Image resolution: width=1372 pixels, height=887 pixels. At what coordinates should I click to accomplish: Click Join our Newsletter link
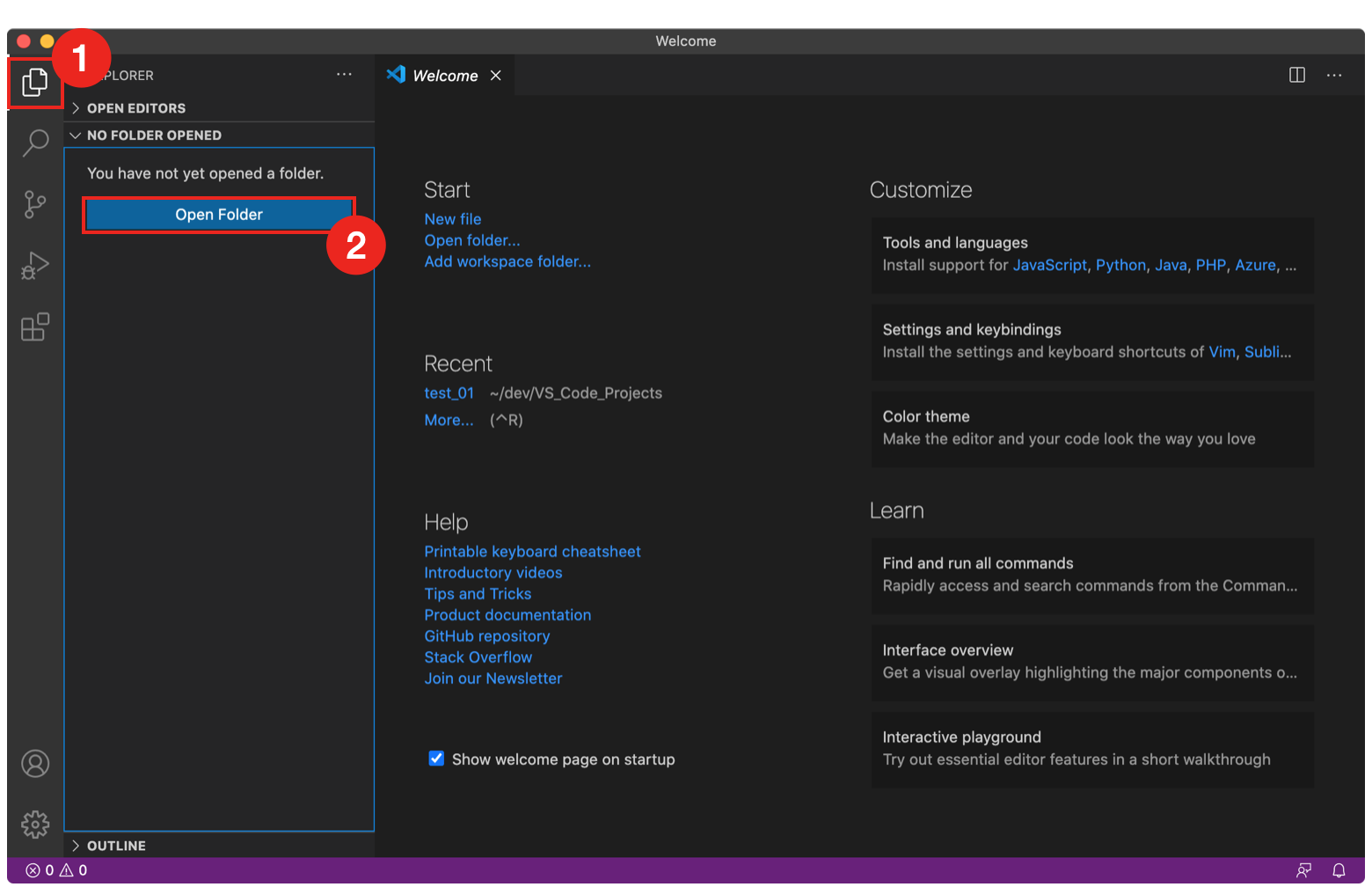coord(493,678)
